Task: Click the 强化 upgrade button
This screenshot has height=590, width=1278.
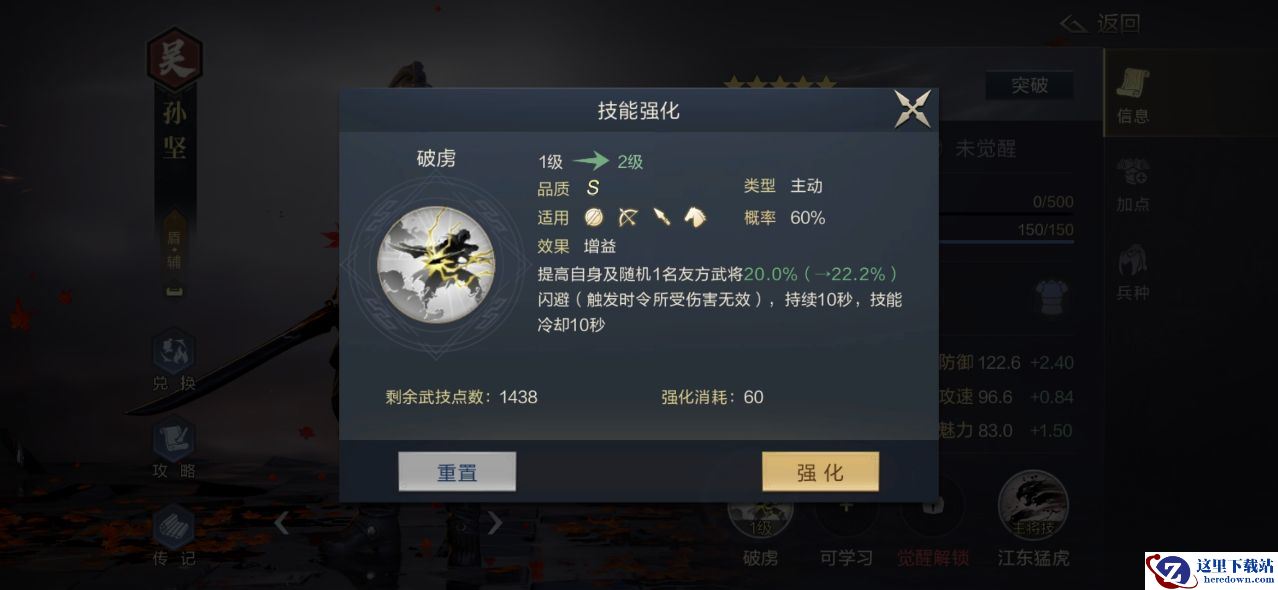Action: coord(820,472)
